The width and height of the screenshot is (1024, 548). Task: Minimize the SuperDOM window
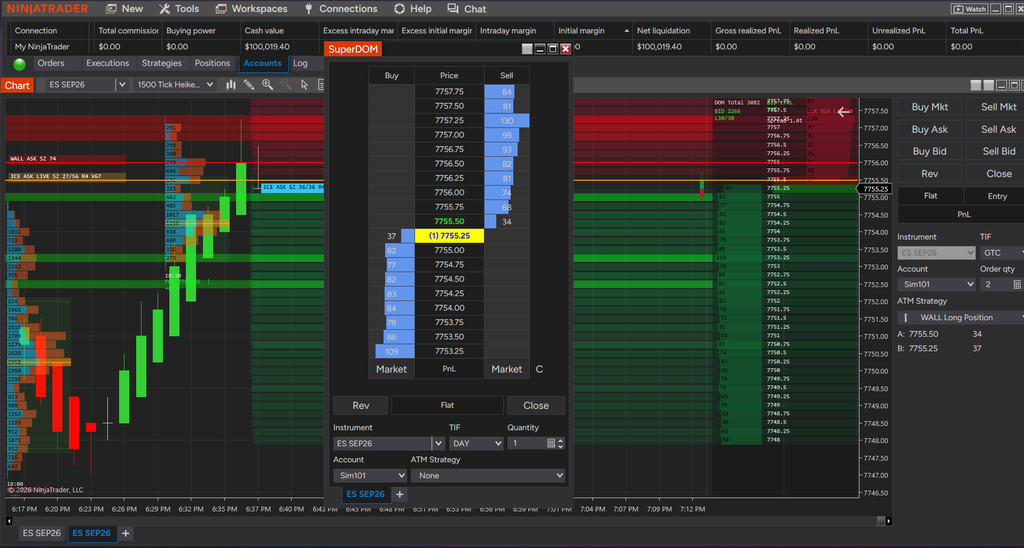click(x=540, y=49)
